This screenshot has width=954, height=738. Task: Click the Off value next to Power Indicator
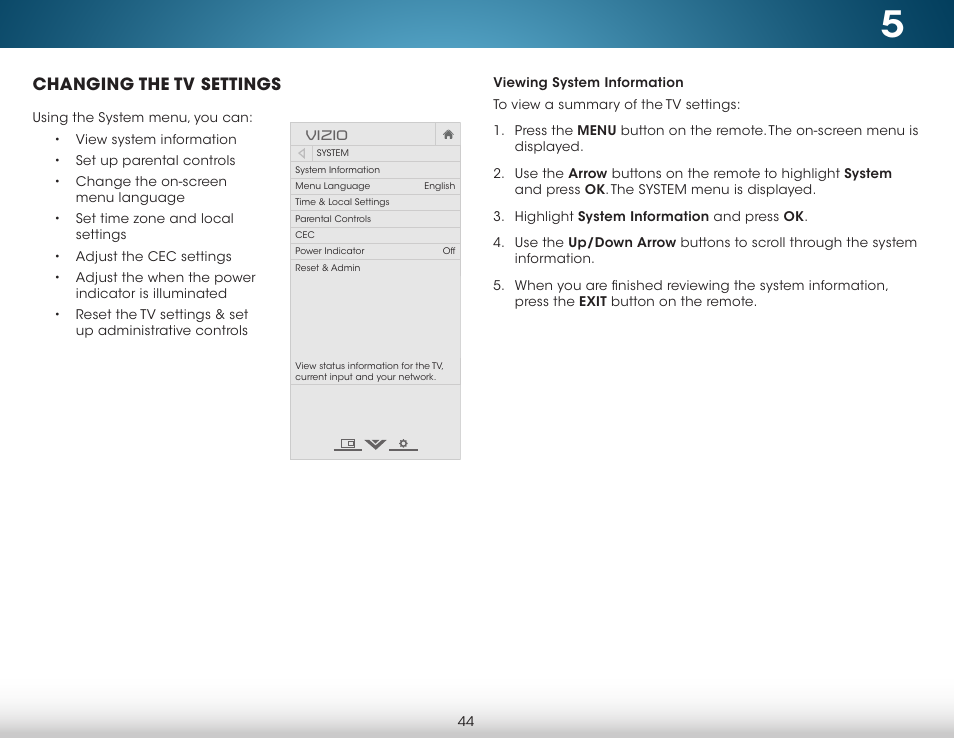[446, 250]
